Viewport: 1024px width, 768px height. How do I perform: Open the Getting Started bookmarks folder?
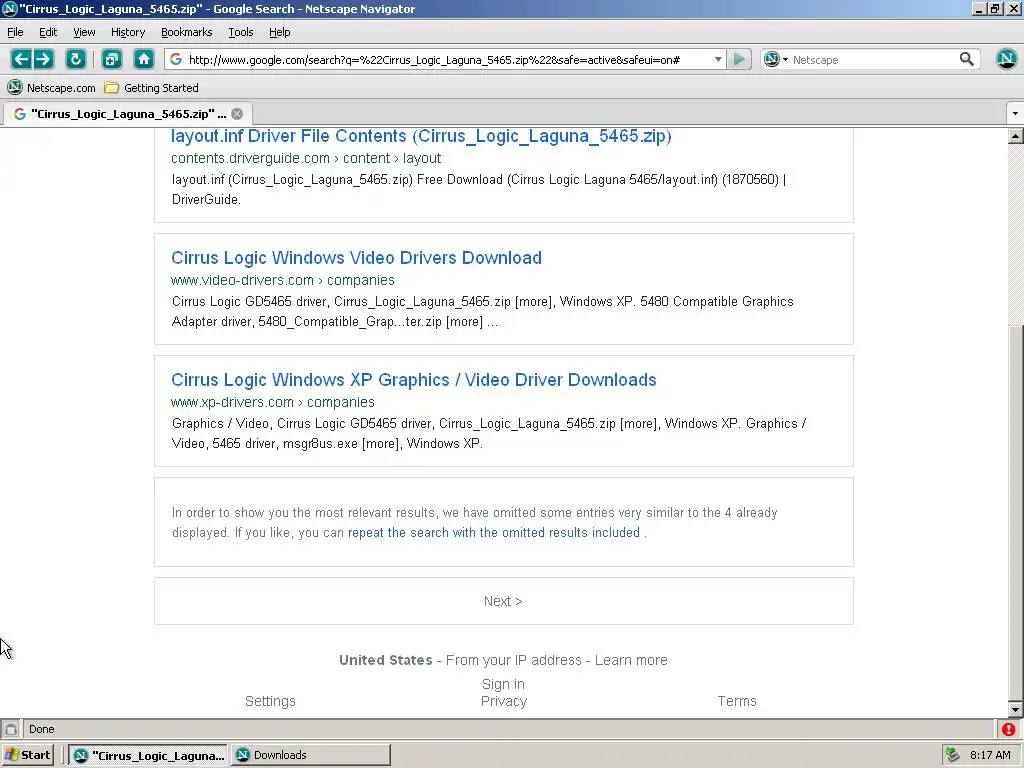coord(152,88)
